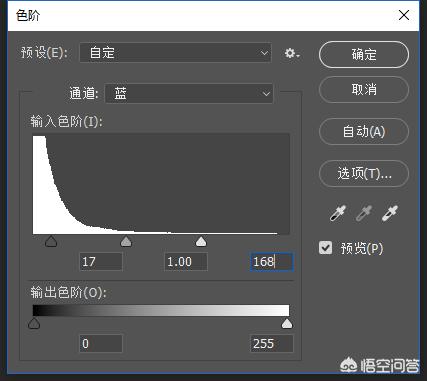Close the 色阶 levels dialog

(x=404, y=15)
